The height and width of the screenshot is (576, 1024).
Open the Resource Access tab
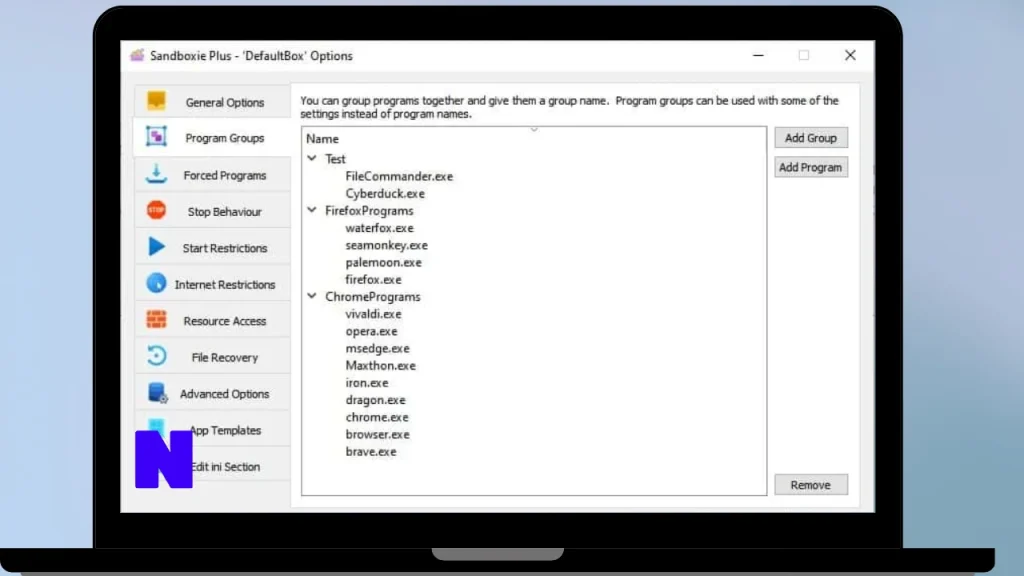tap(212, 321)
